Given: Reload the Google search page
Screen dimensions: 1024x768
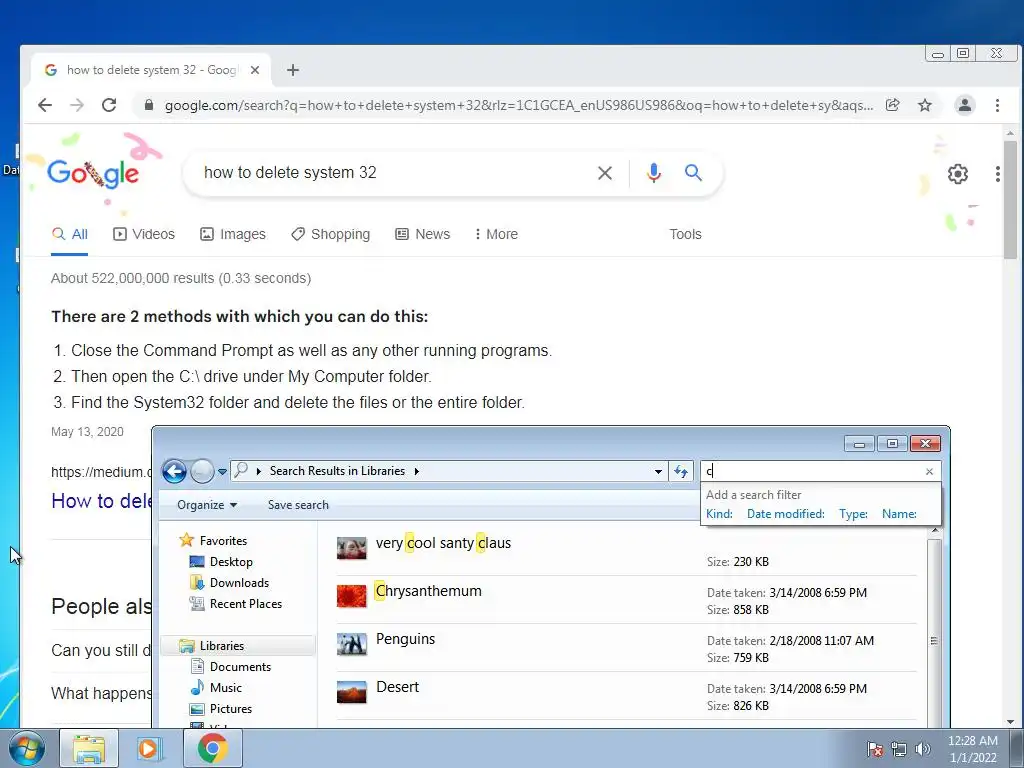Looking at the screenshot, I should coord(109,105).
